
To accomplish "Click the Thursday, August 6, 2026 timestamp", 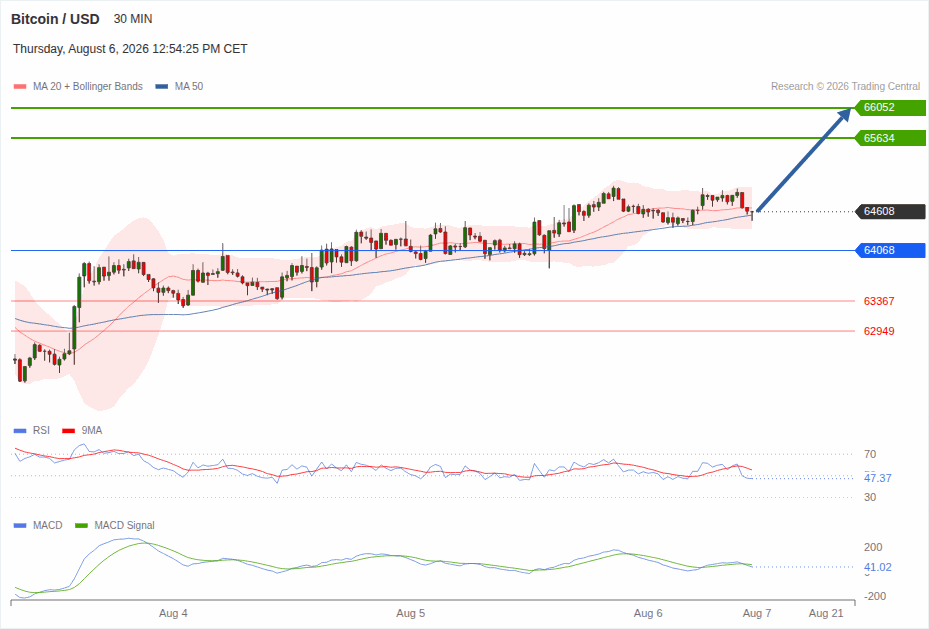I will coord(130,49).
